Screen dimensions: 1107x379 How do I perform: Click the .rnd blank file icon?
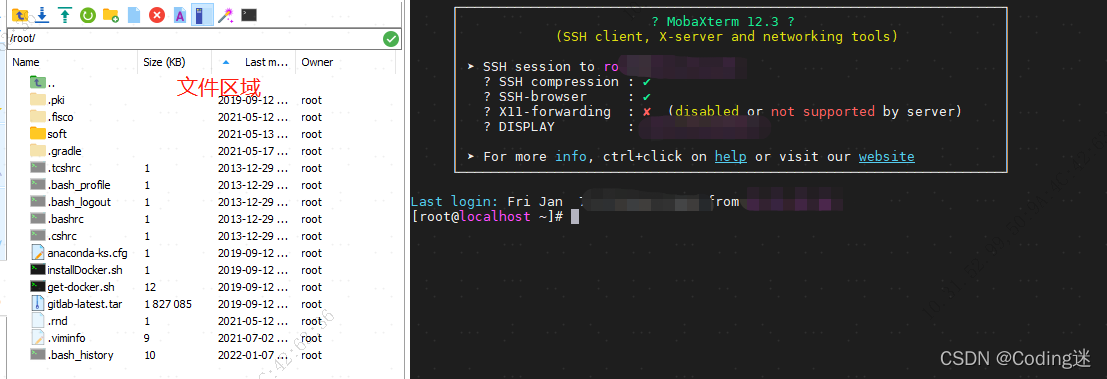coord(37,321)
